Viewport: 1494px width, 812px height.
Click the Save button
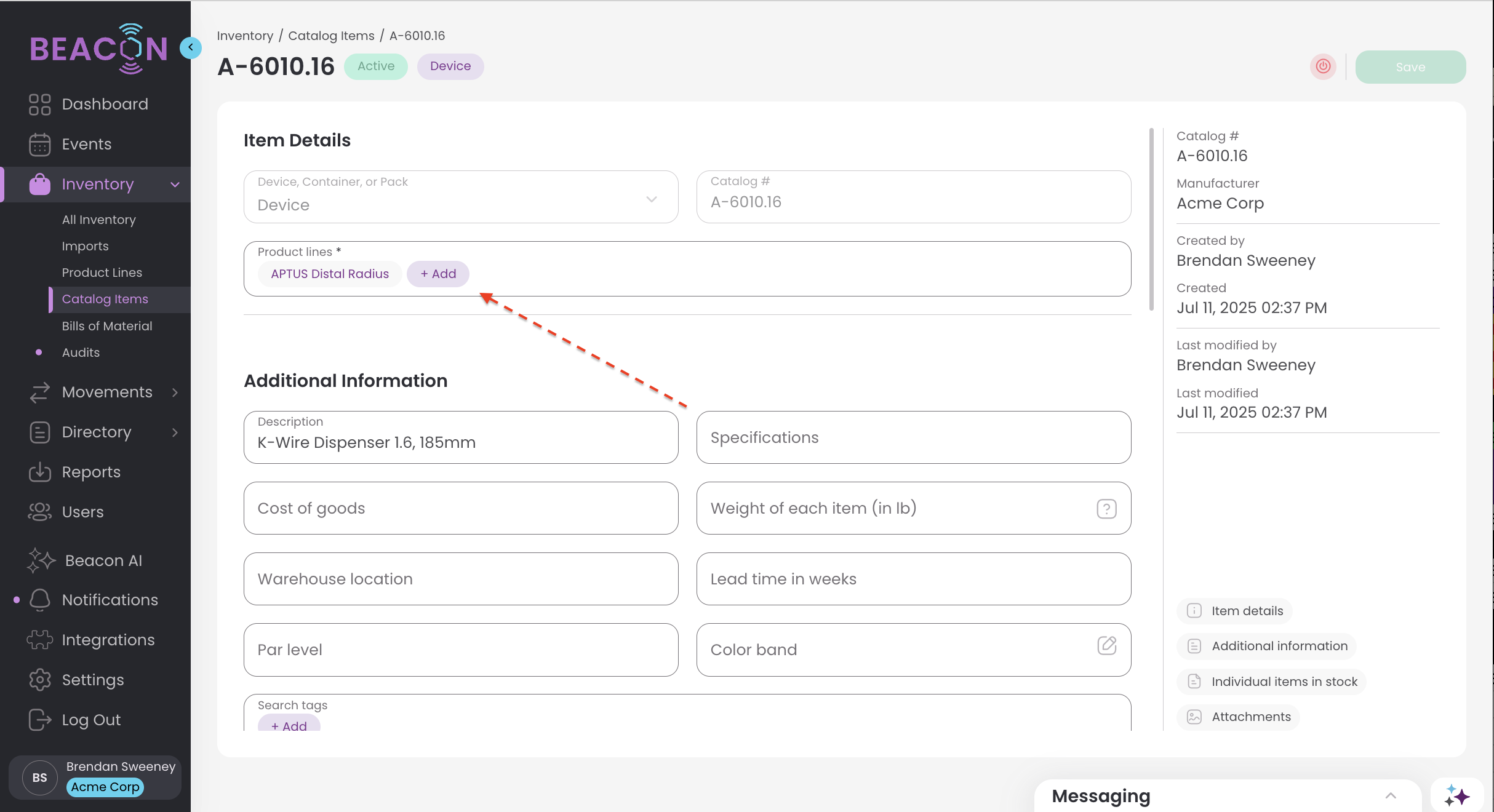pos(1410,66)
